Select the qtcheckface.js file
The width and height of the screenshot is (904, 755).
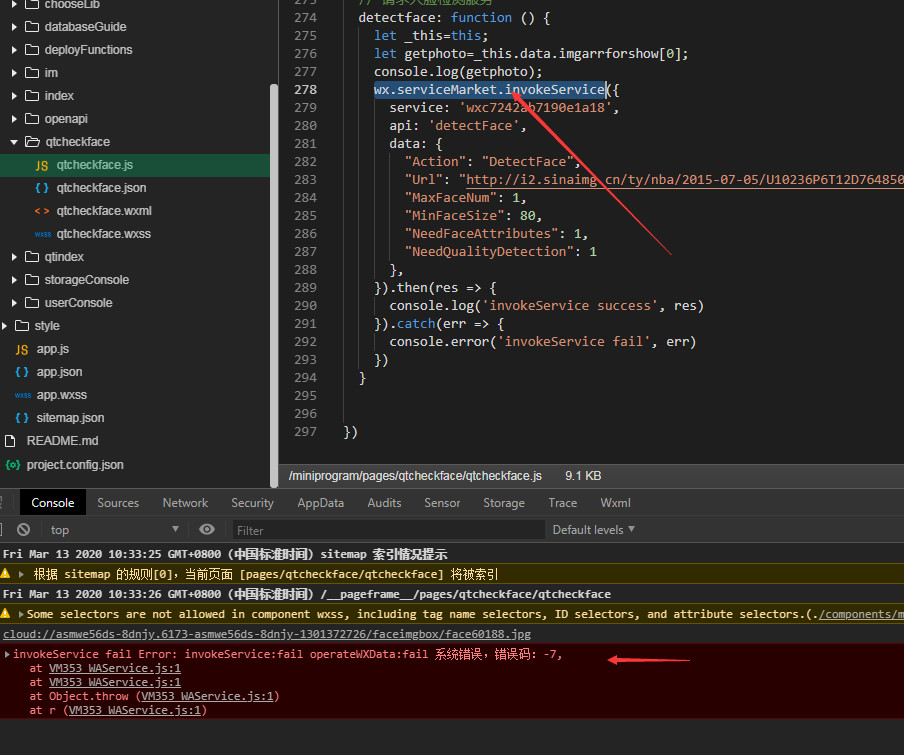135,165
